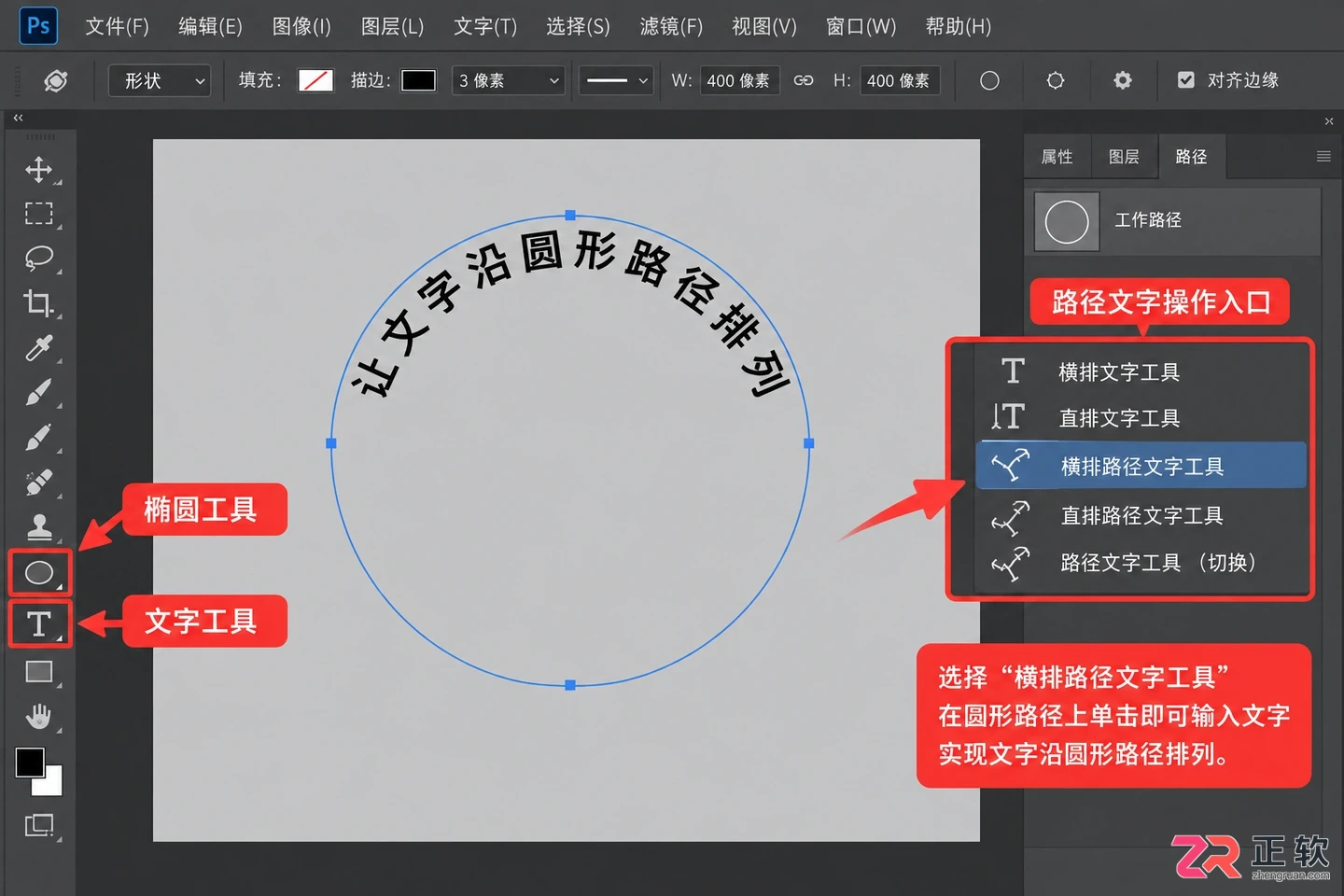This screenshot has height=896, width=1344.
Task: Open the 形状 mode dropdown
Action: coord(160,80)
